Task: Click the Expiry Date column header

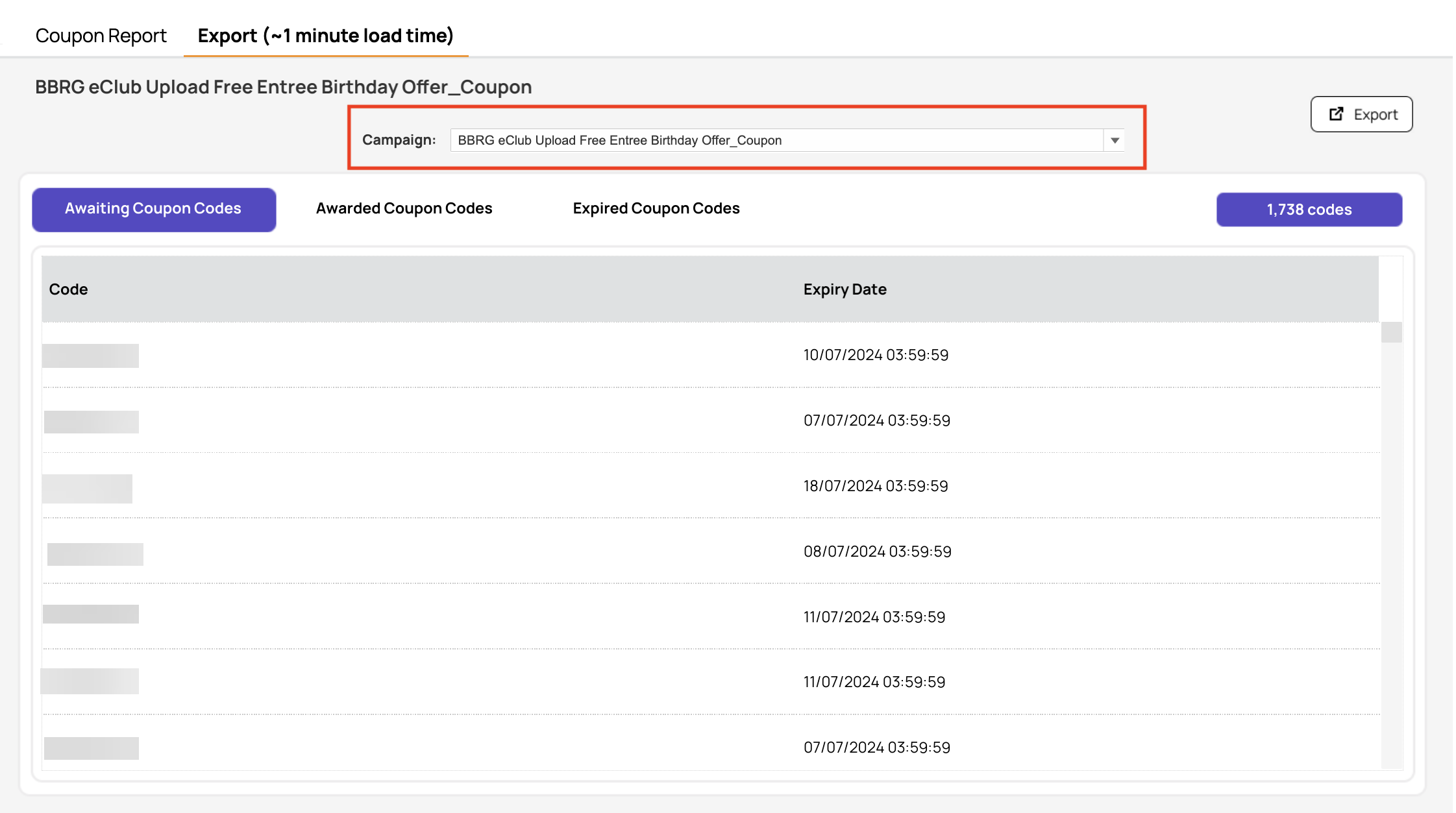Action: 845,289
